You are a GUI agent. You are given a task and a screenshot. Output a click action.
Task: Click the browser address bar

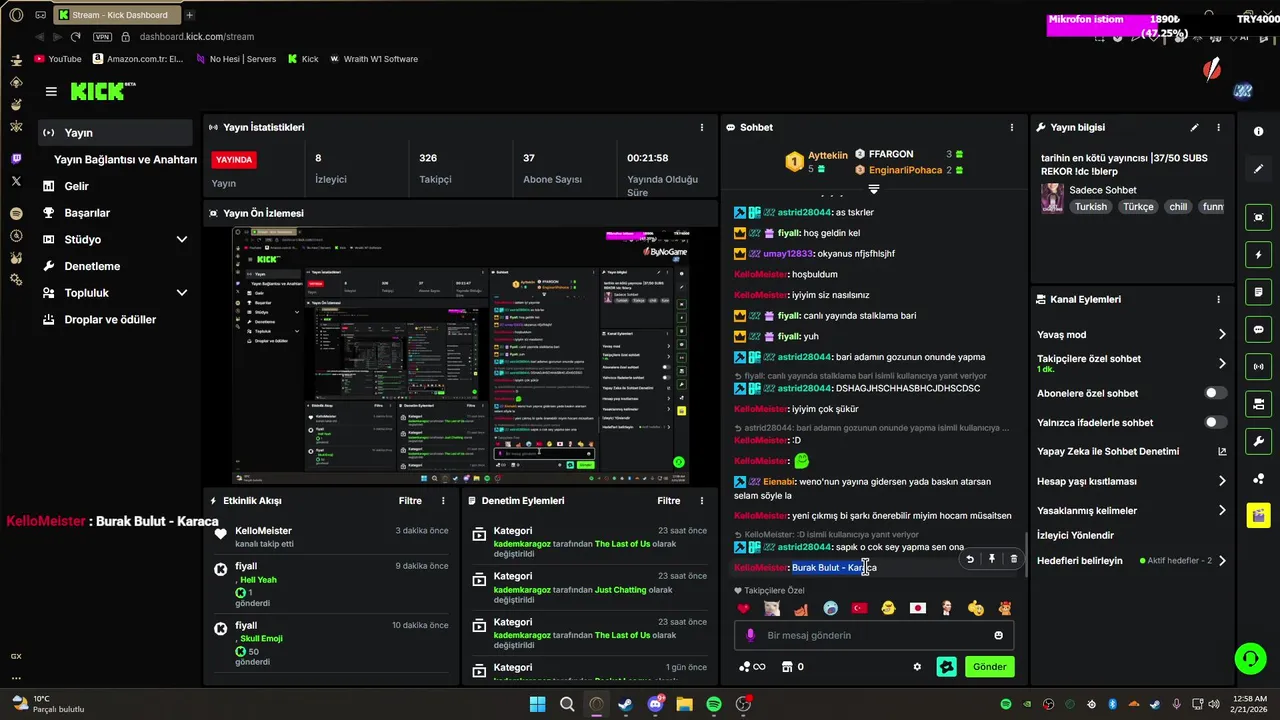197,37
